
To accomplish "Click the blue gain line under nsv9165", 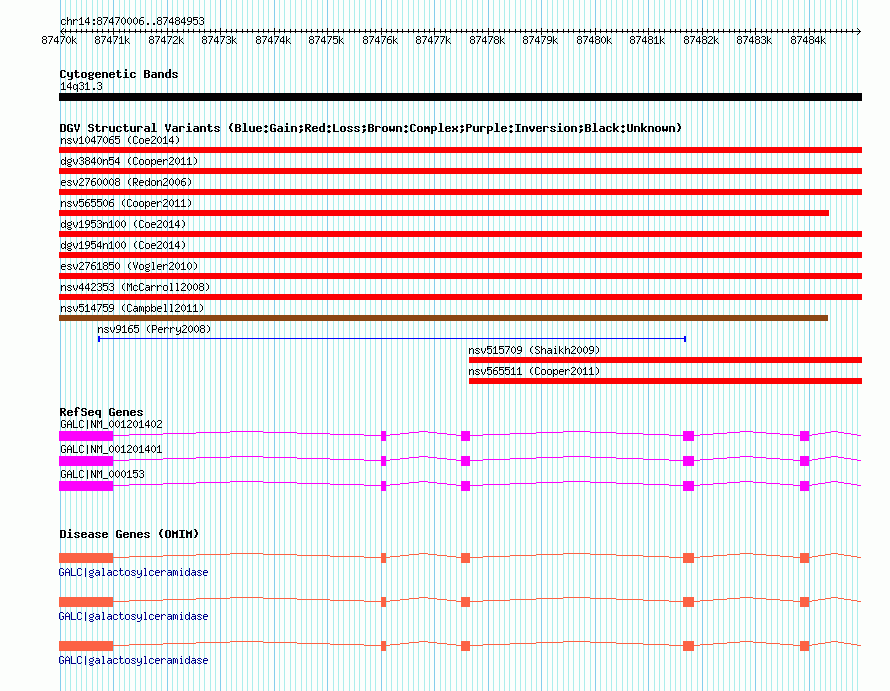I will coord(392,339).
